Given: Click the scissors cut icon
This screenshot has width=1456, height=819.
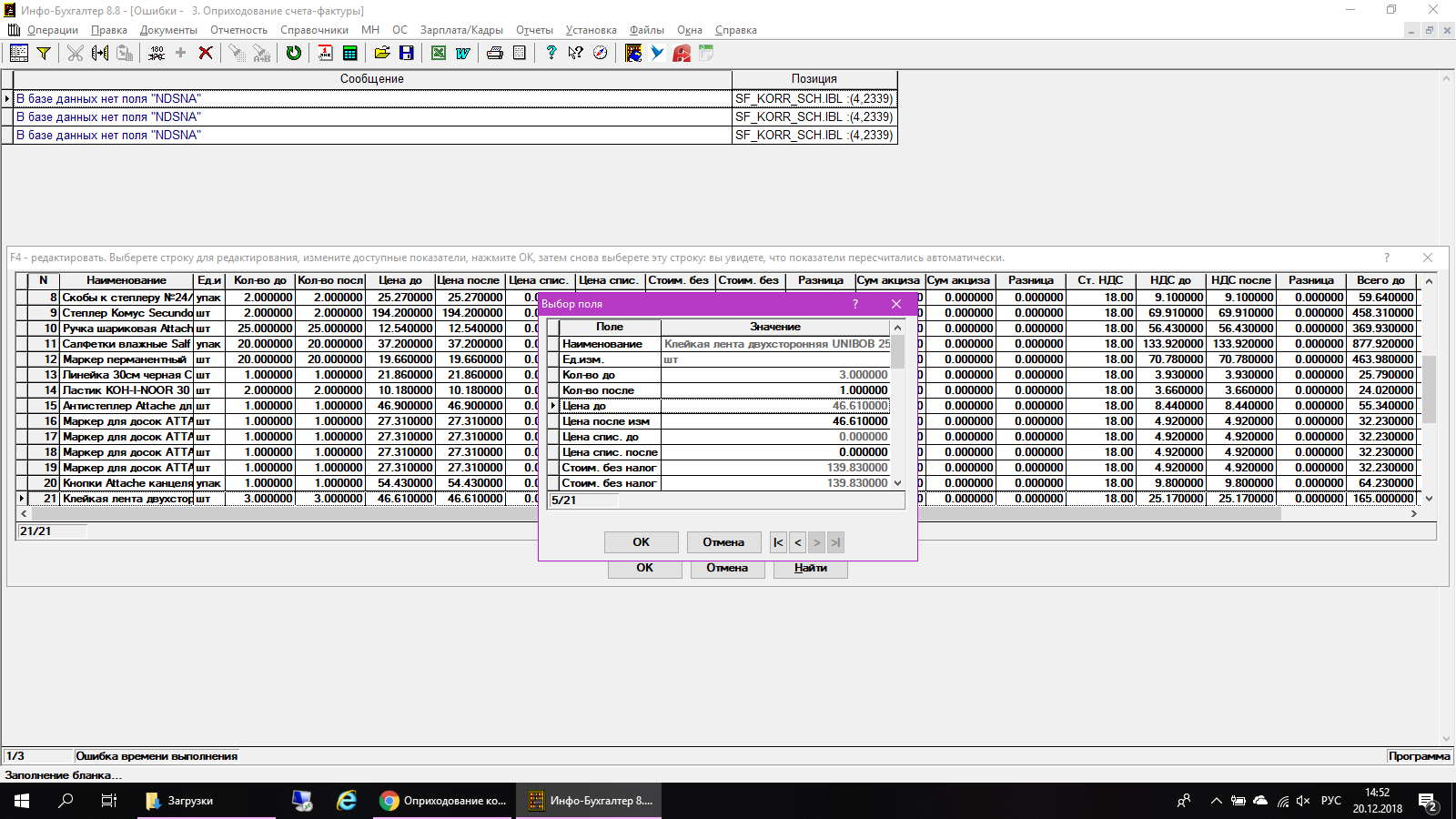Looking at the screenshot, I should coord(75,53).
